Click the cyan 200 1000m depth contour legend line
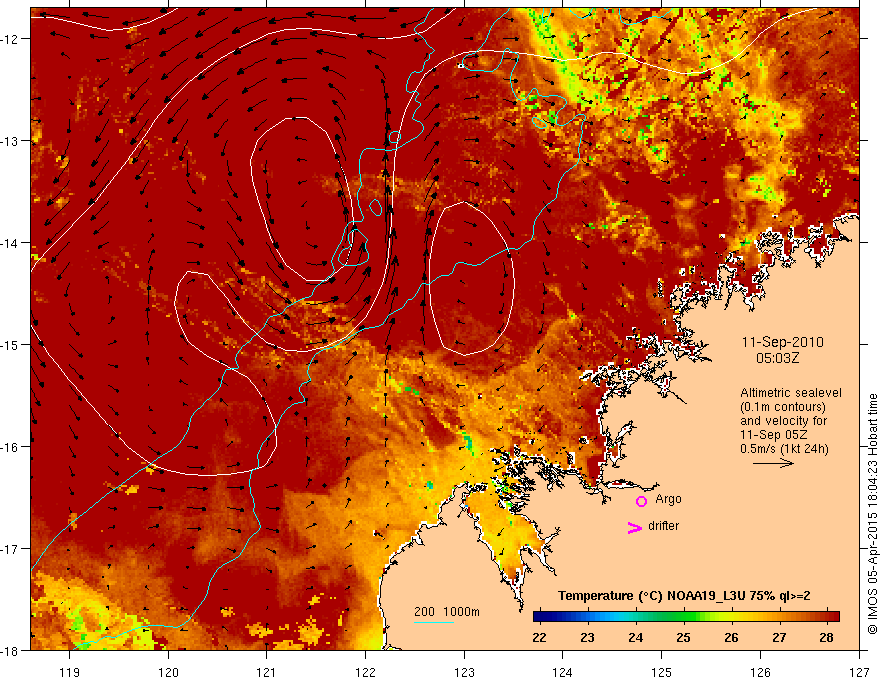 point(434,622)
